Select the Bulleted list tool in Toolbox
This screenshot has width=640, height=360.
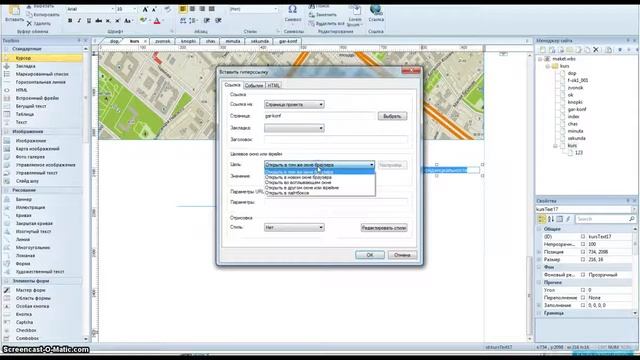43,74
